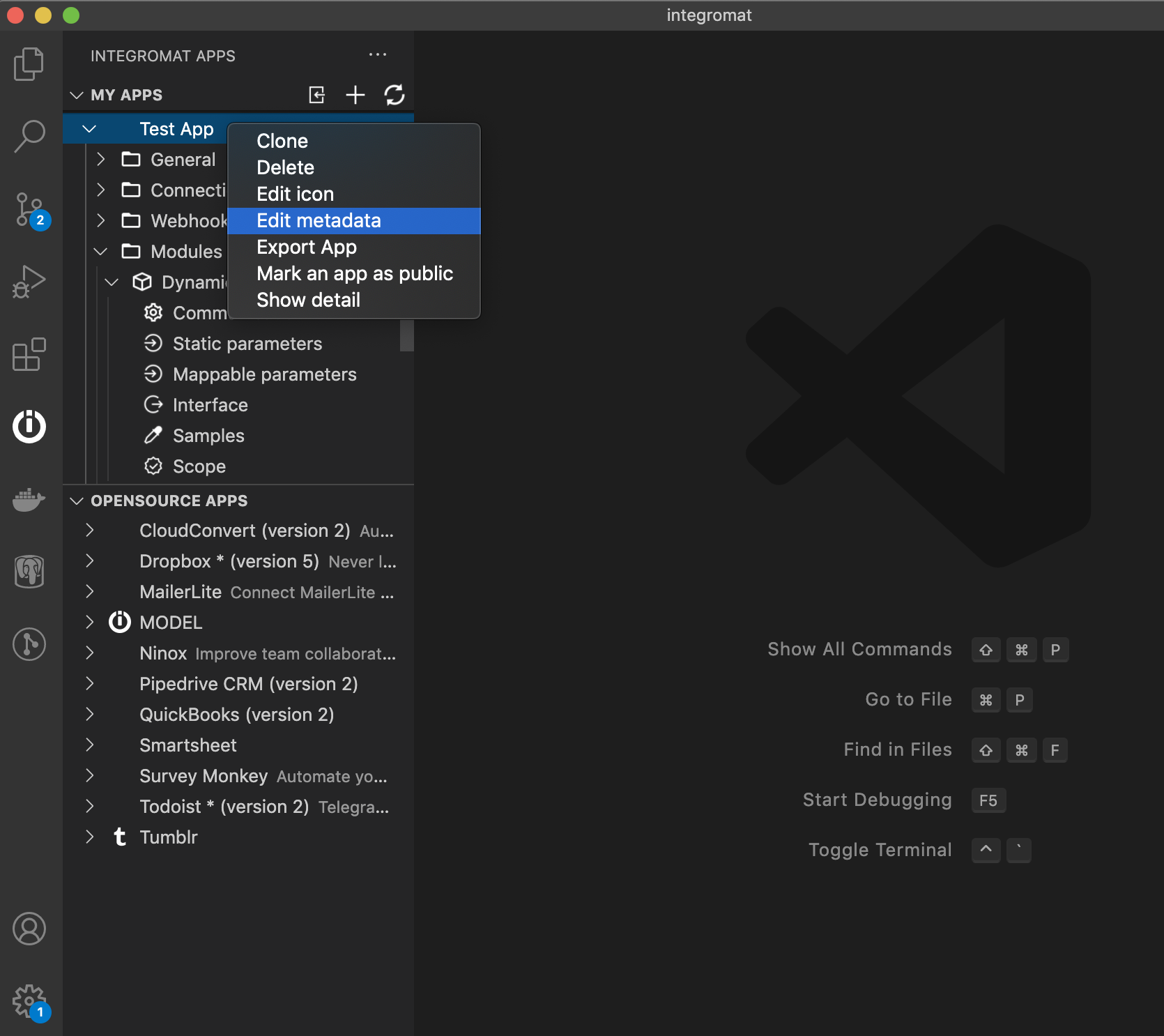Open the Manage gear icon
The image size is (1164, 1036).
click(31, 1003)
